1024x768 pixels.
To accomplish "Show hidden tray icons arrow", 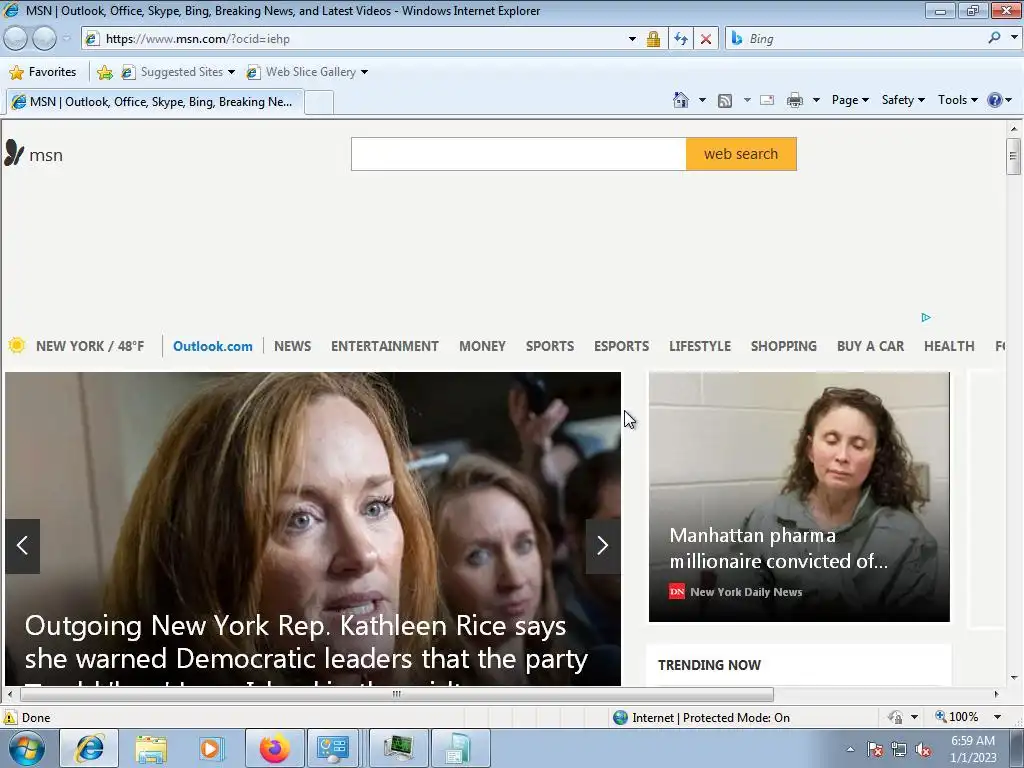I will [850, 749].
